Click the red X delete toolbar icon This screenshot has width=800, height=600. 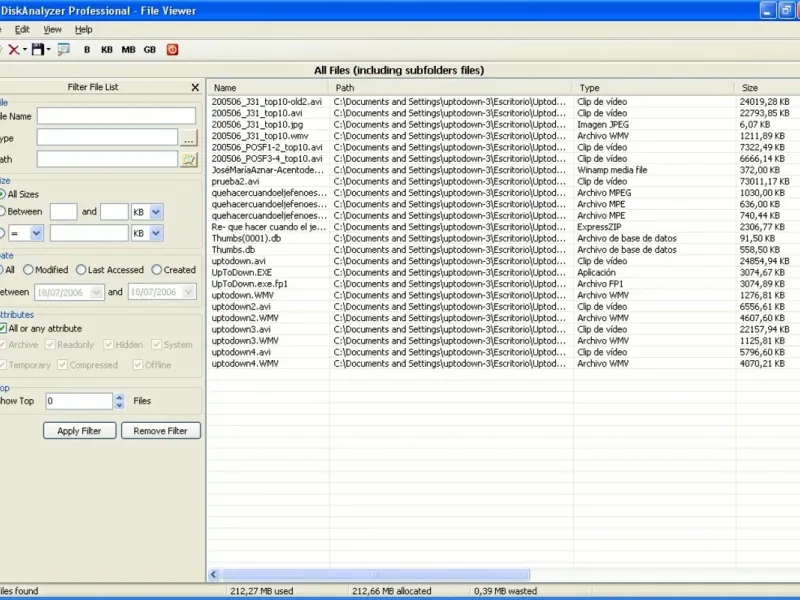[x=14, y=49]
